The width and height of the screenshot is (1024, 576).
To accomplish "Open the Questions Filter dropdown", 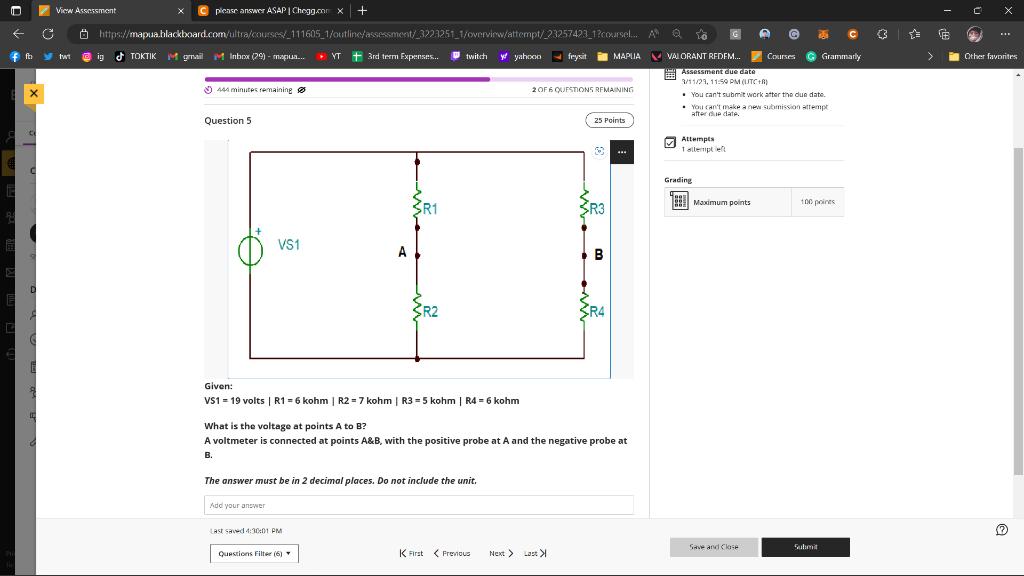I will pyautogui.click(x=253, y=553).
